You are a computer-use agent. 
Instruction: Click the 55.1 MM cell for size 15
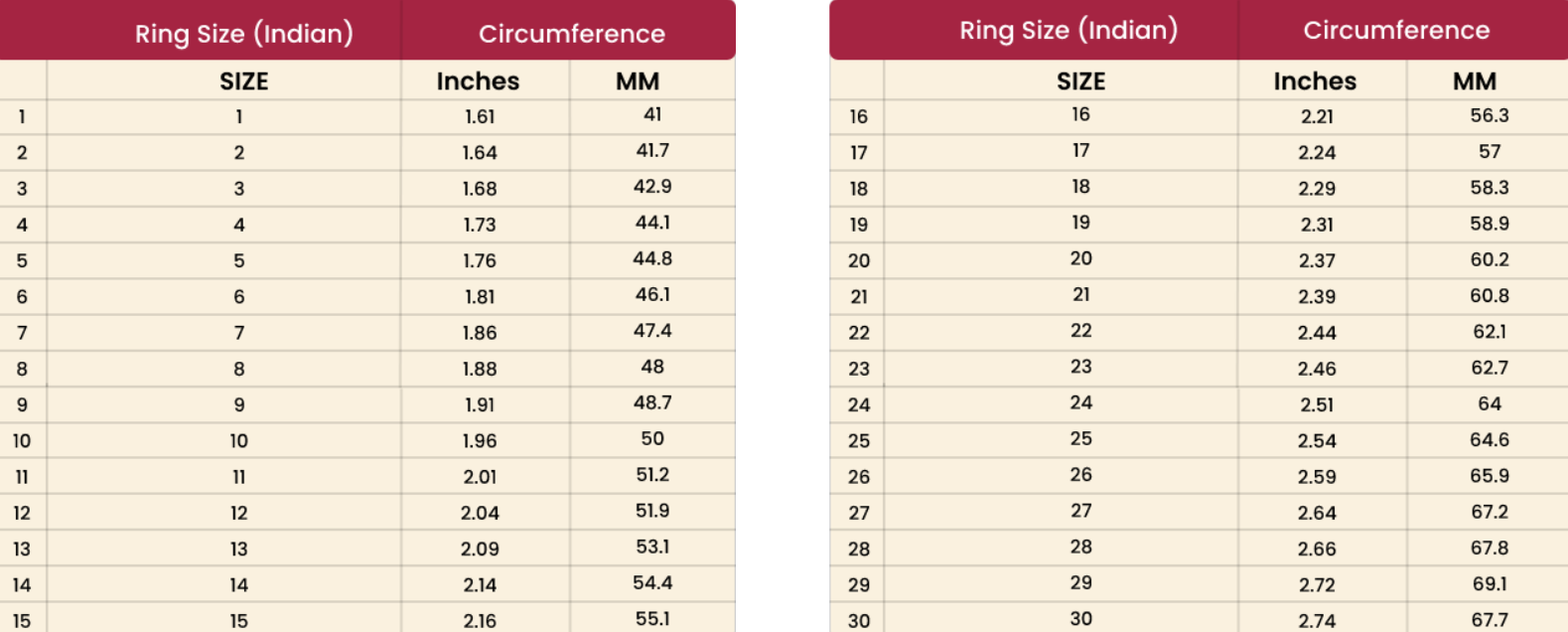pyautogui.click(x=652, y=619)
